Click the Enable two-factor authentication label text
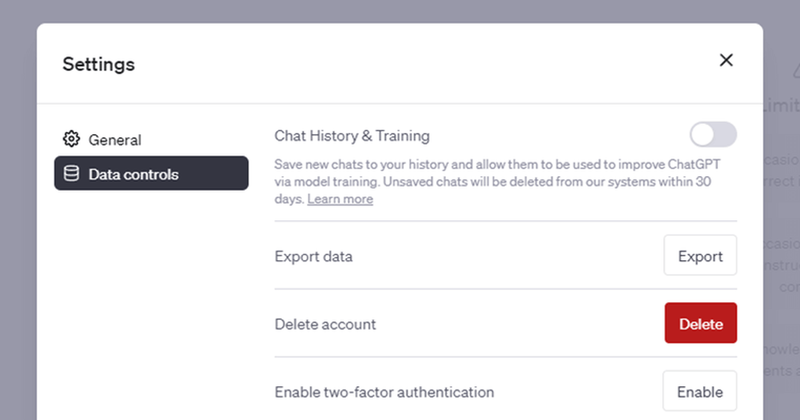The width and height of the screenshot is (800, 420). coord(384,391)
